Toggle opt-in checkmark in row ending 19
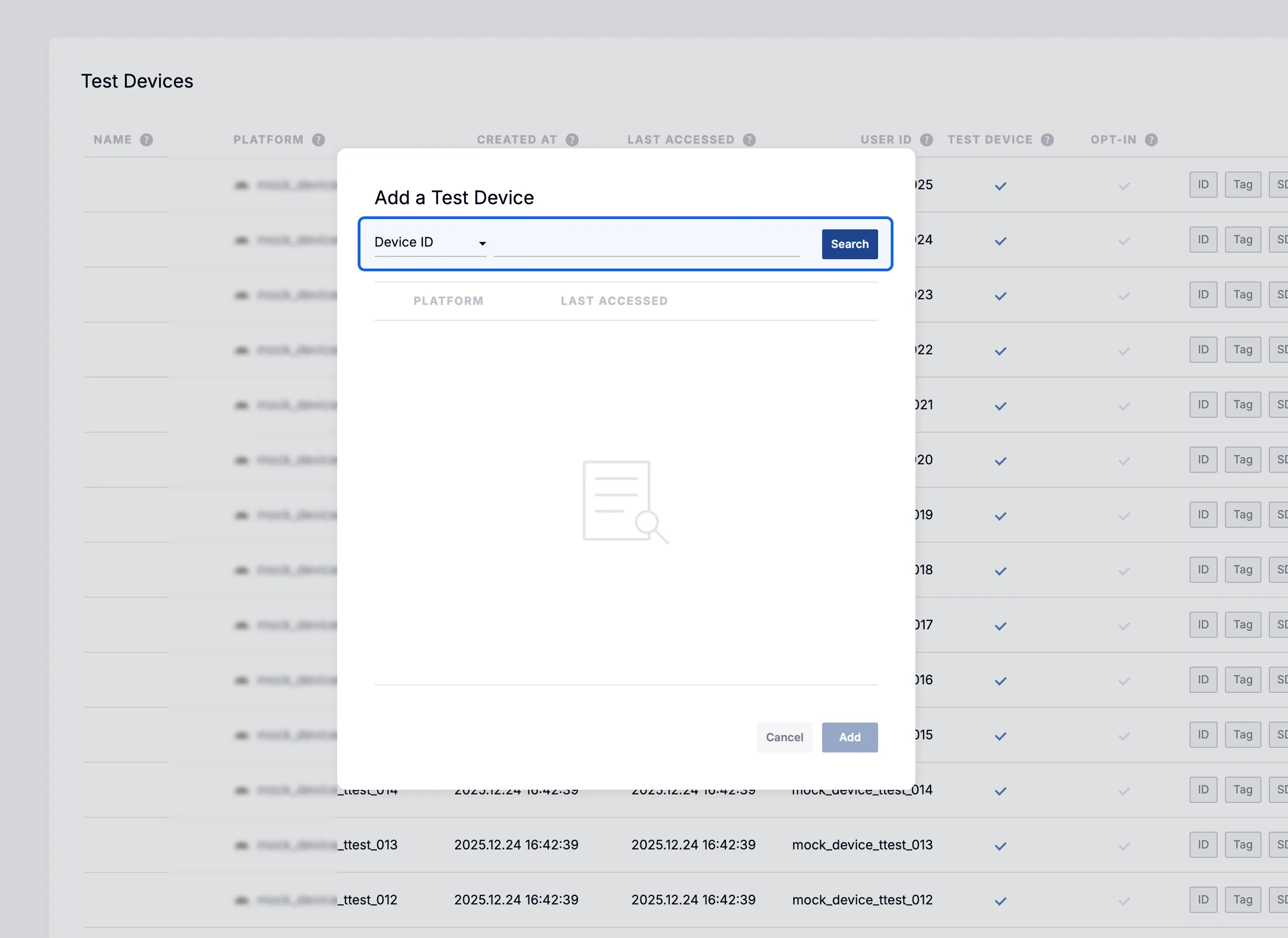Viewport: 1288px width, 938px height. [x=1124, y=516]
